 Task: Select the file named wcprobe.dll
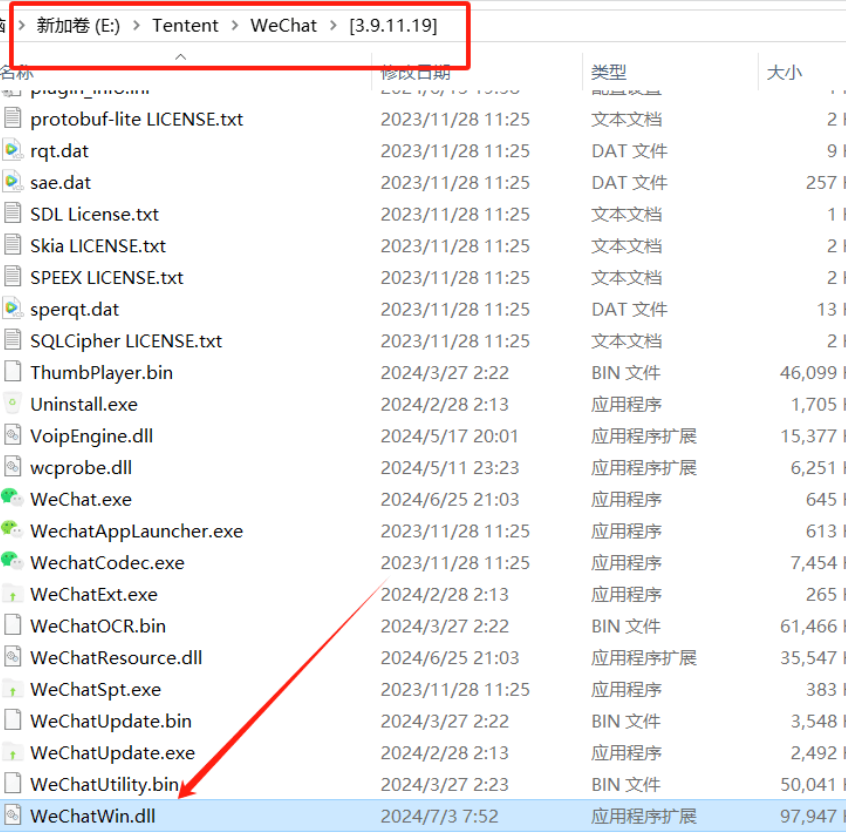pyautogui.click(x=81, y=467)
